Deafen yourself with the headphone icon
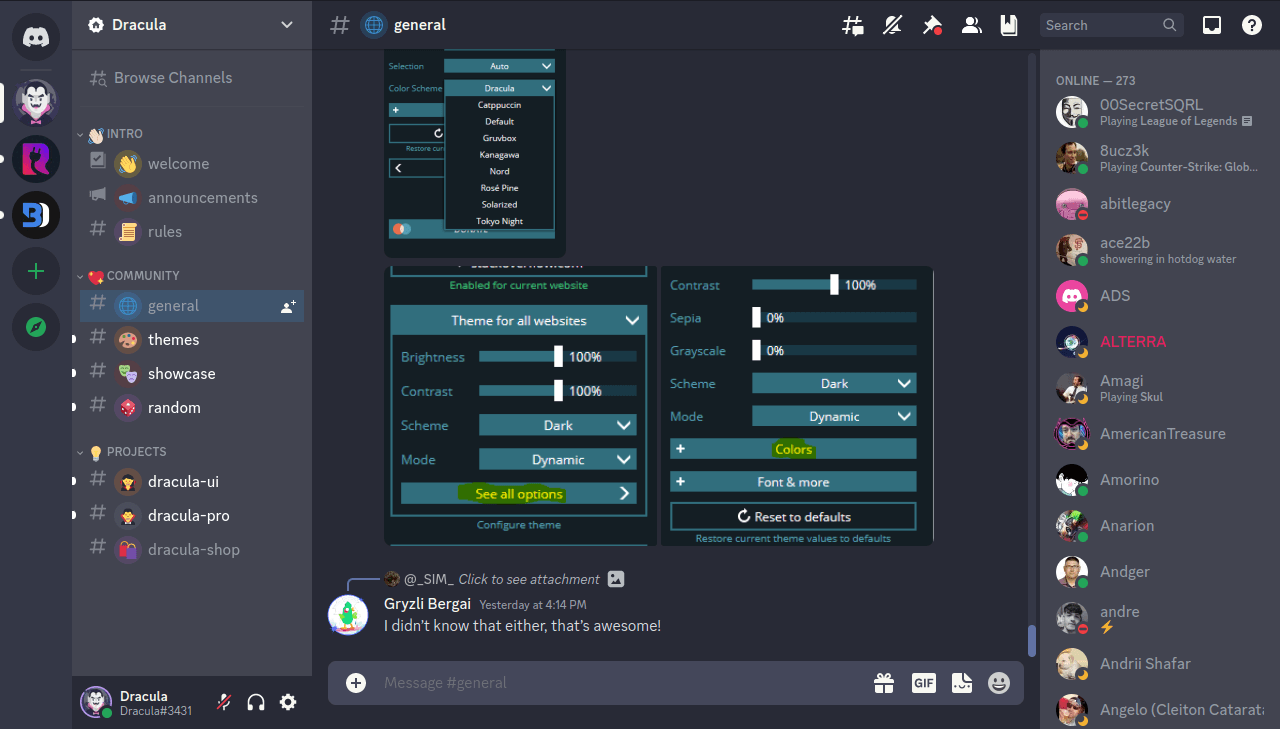 point(256,702)
